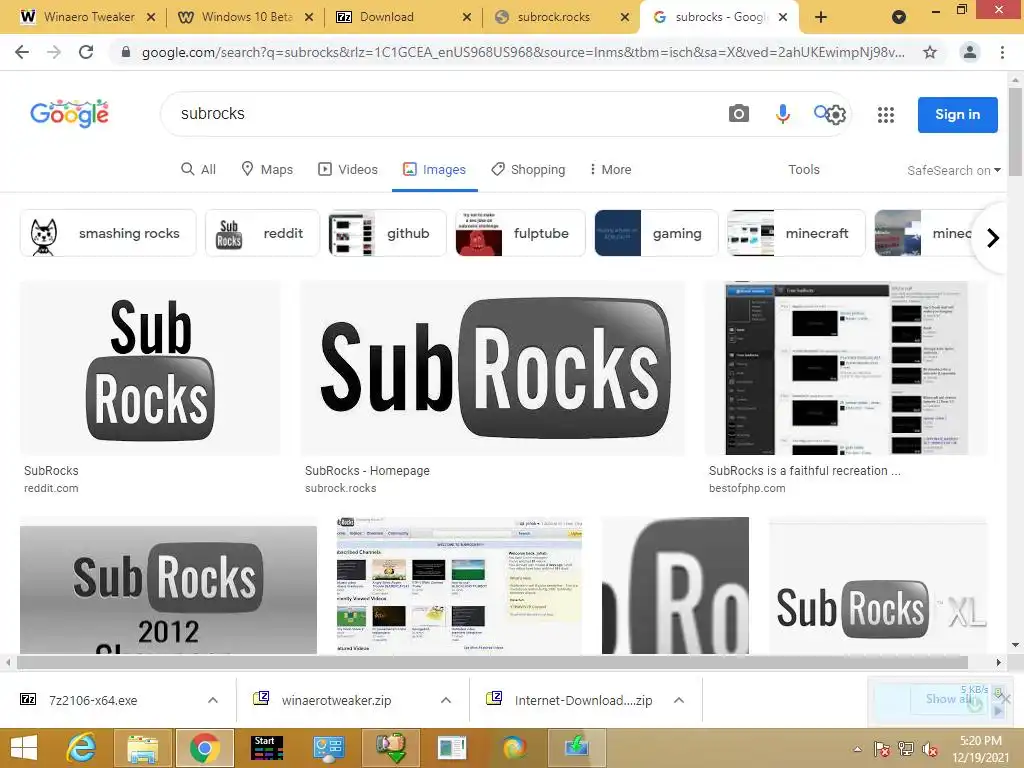The image size is (1024, 768).
Task: Click in the subrocks search box
Action: [x=444, y=114]
